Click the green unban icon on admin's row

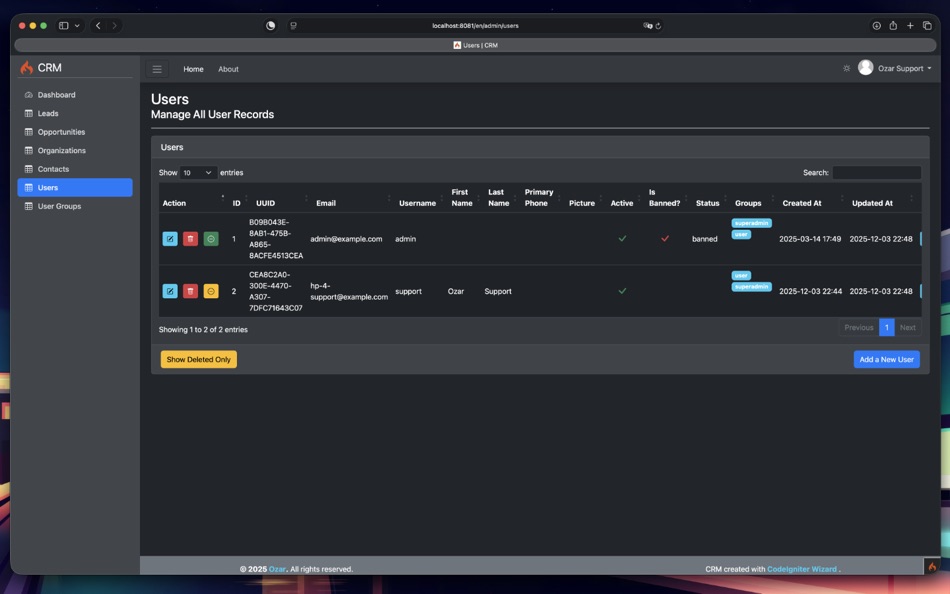pos(209,239)
